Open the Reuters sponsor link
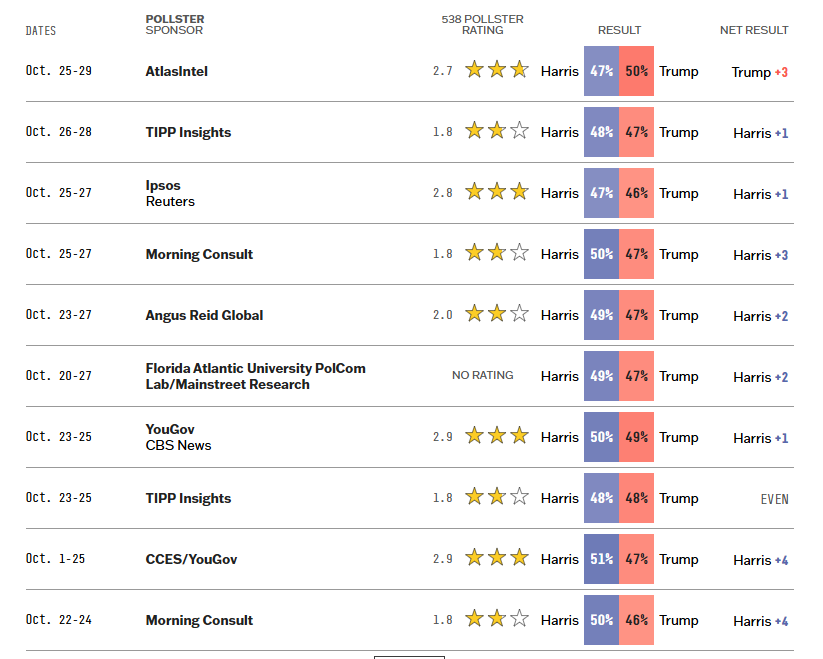The height and width of the screenshot is (659, 823). click(x=170, y=202)
